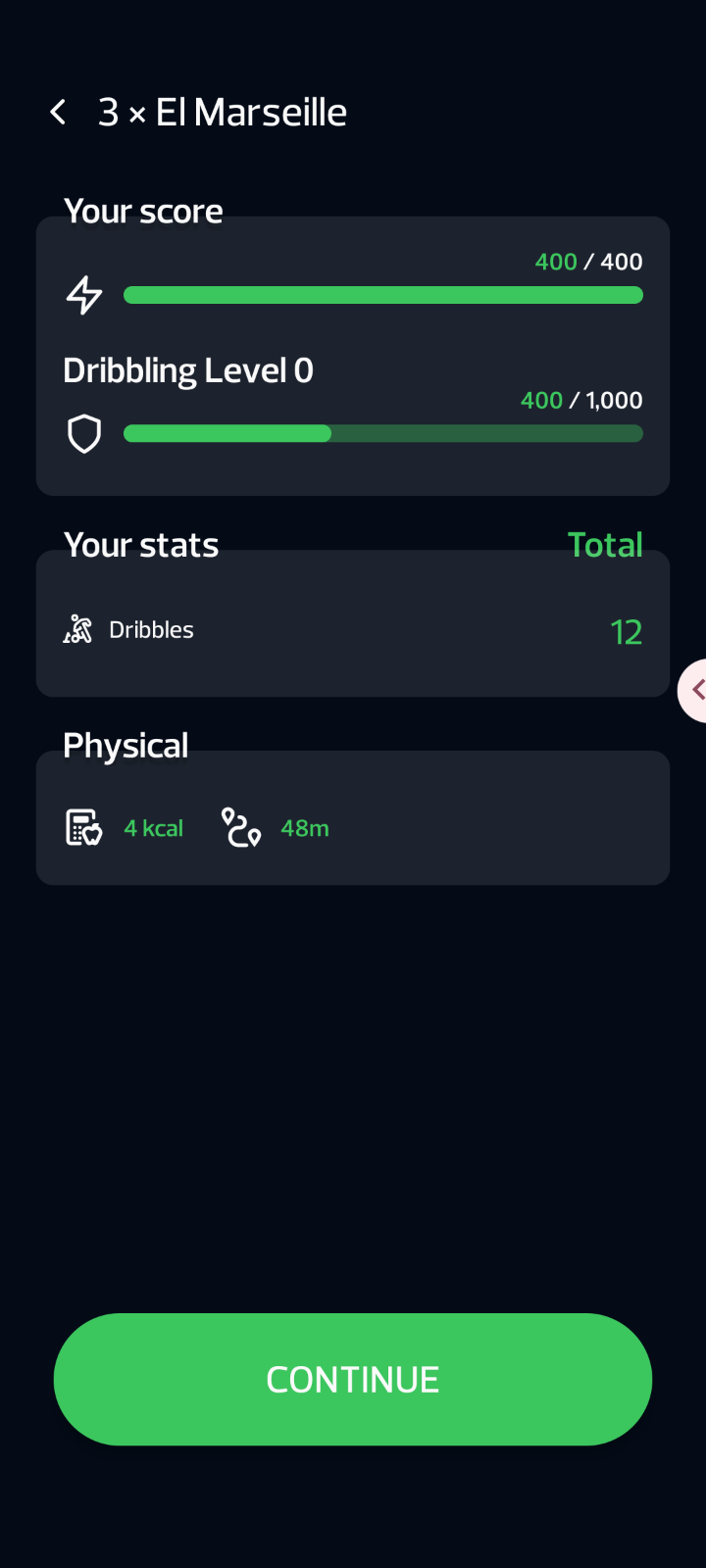Tap the dribbles player icon
Viewport: 706px width, 1568px height.
point(78,629)
